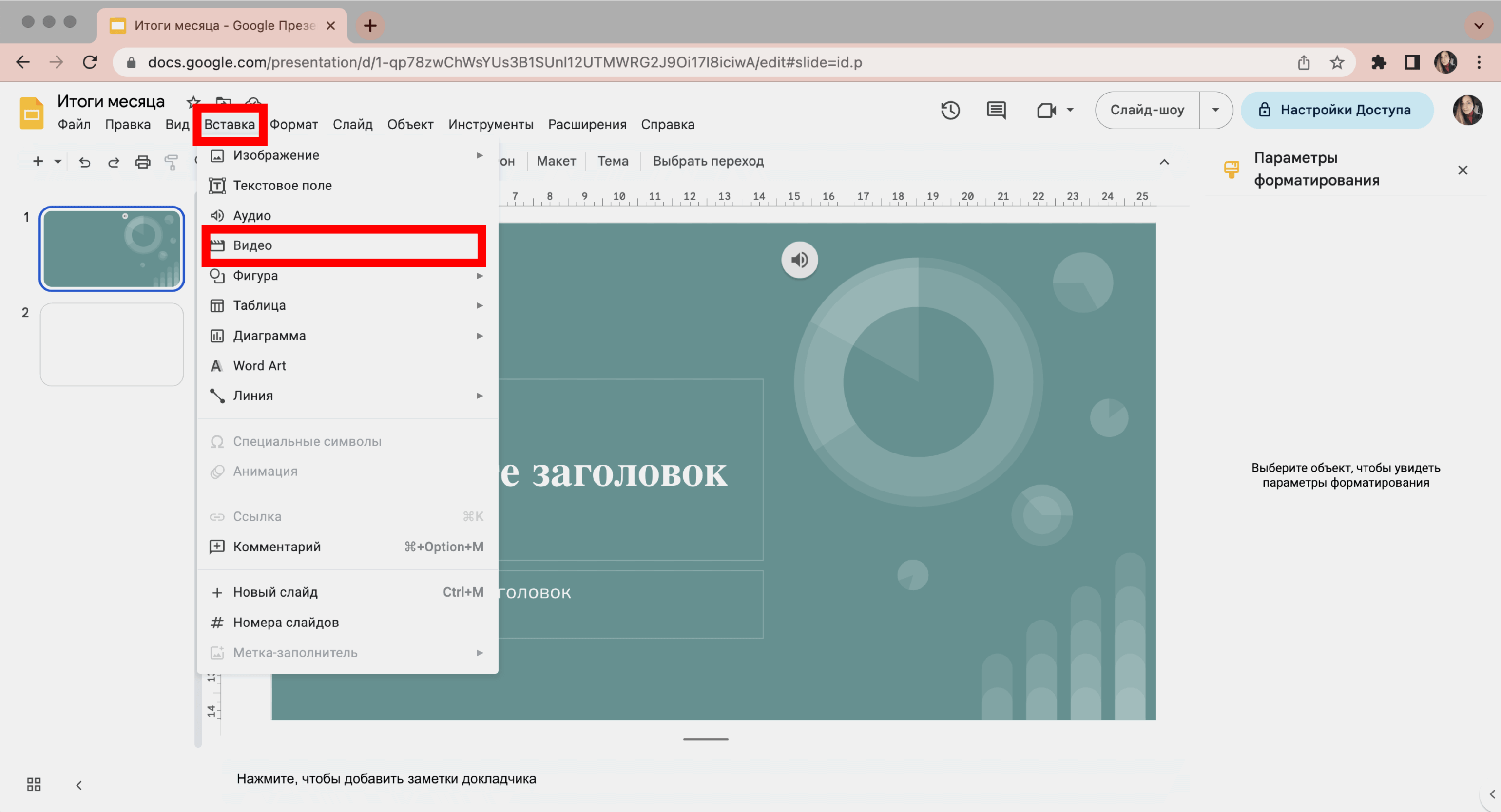The width and height of the screenshot is (1501, 812).
Task: Select the Выбрать переход dropdown
Action: 709,161
